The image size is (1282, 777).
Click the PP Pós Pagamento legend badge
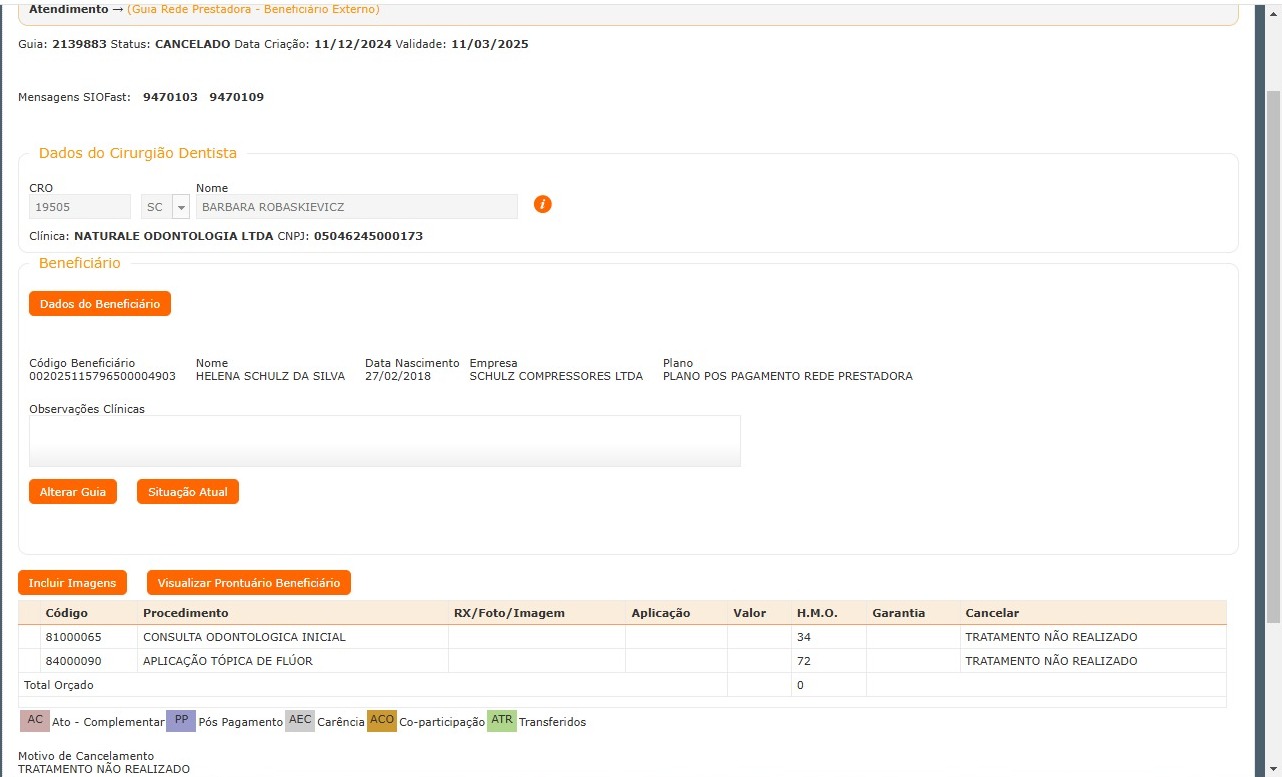tap(181, 721)
